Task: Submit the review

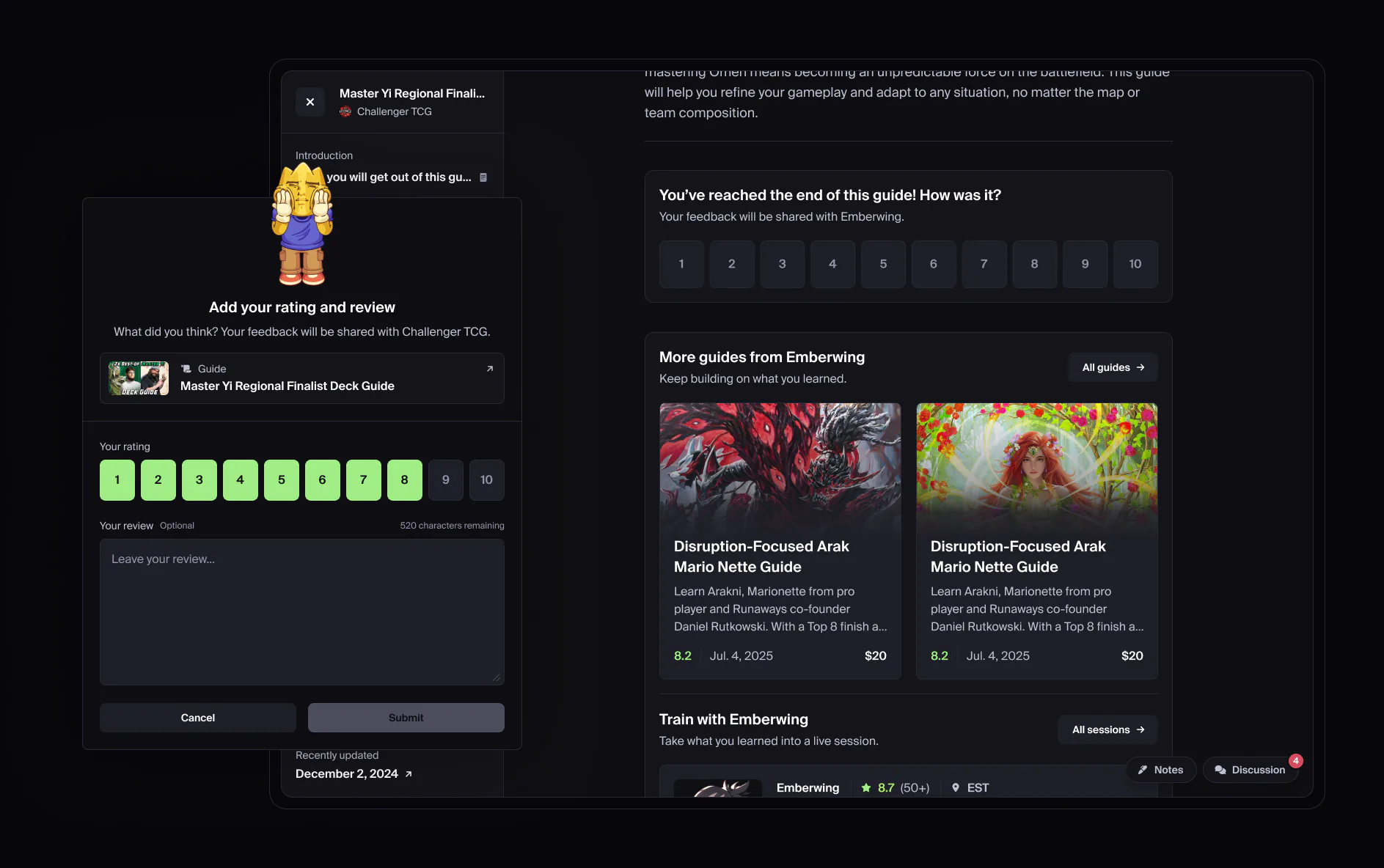Action: pos(406,718)
